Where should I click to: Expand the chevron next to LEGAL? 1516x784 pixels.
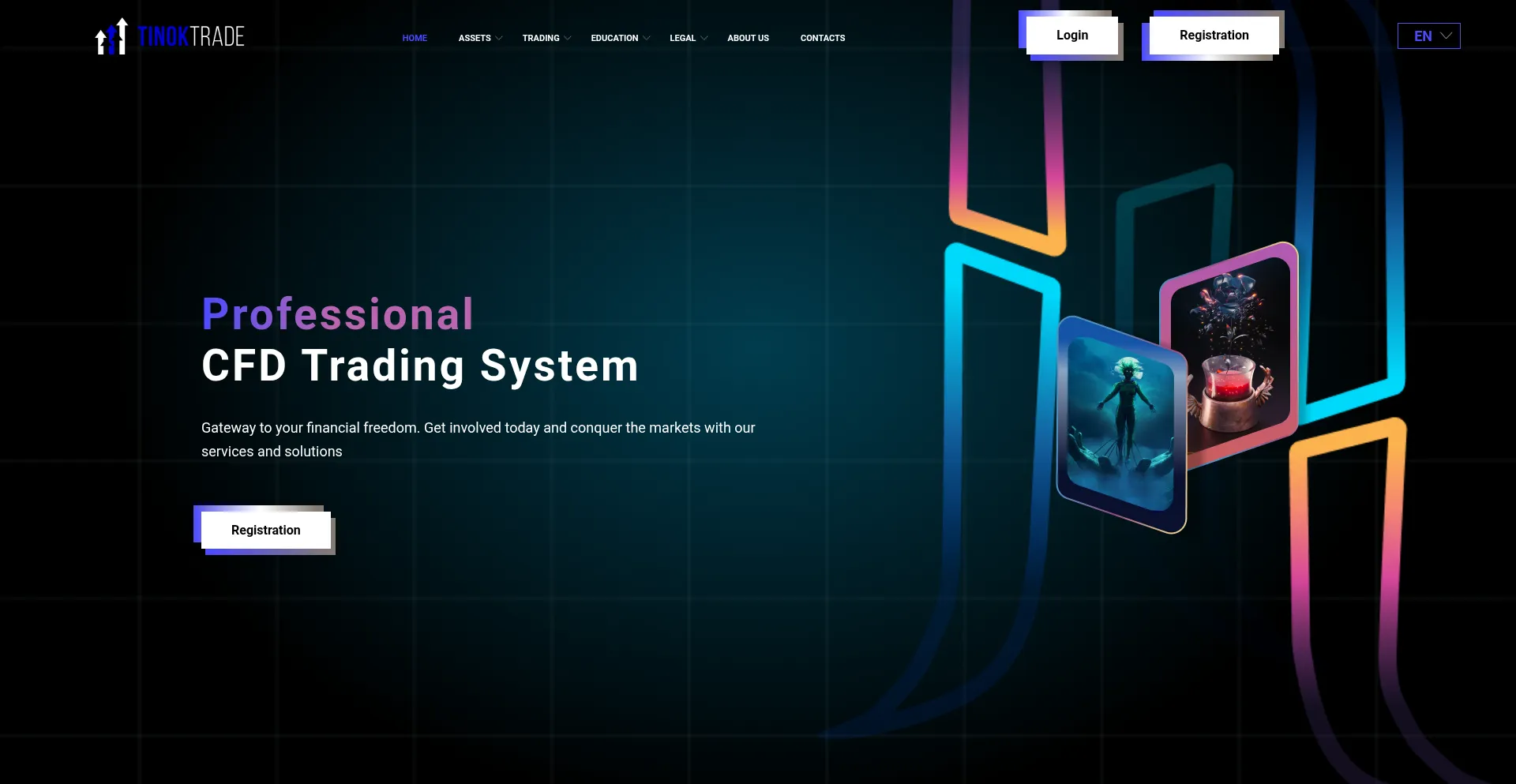(x=704, y=38)
